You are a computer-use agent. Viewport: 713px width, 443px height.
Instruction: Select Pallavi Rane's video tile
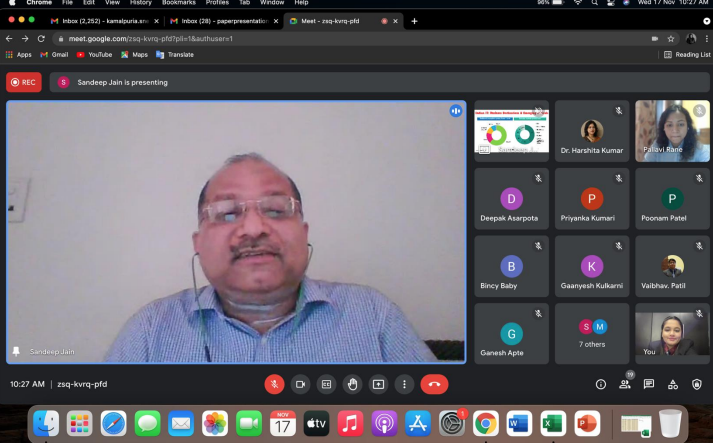click(x=673, y=131)
